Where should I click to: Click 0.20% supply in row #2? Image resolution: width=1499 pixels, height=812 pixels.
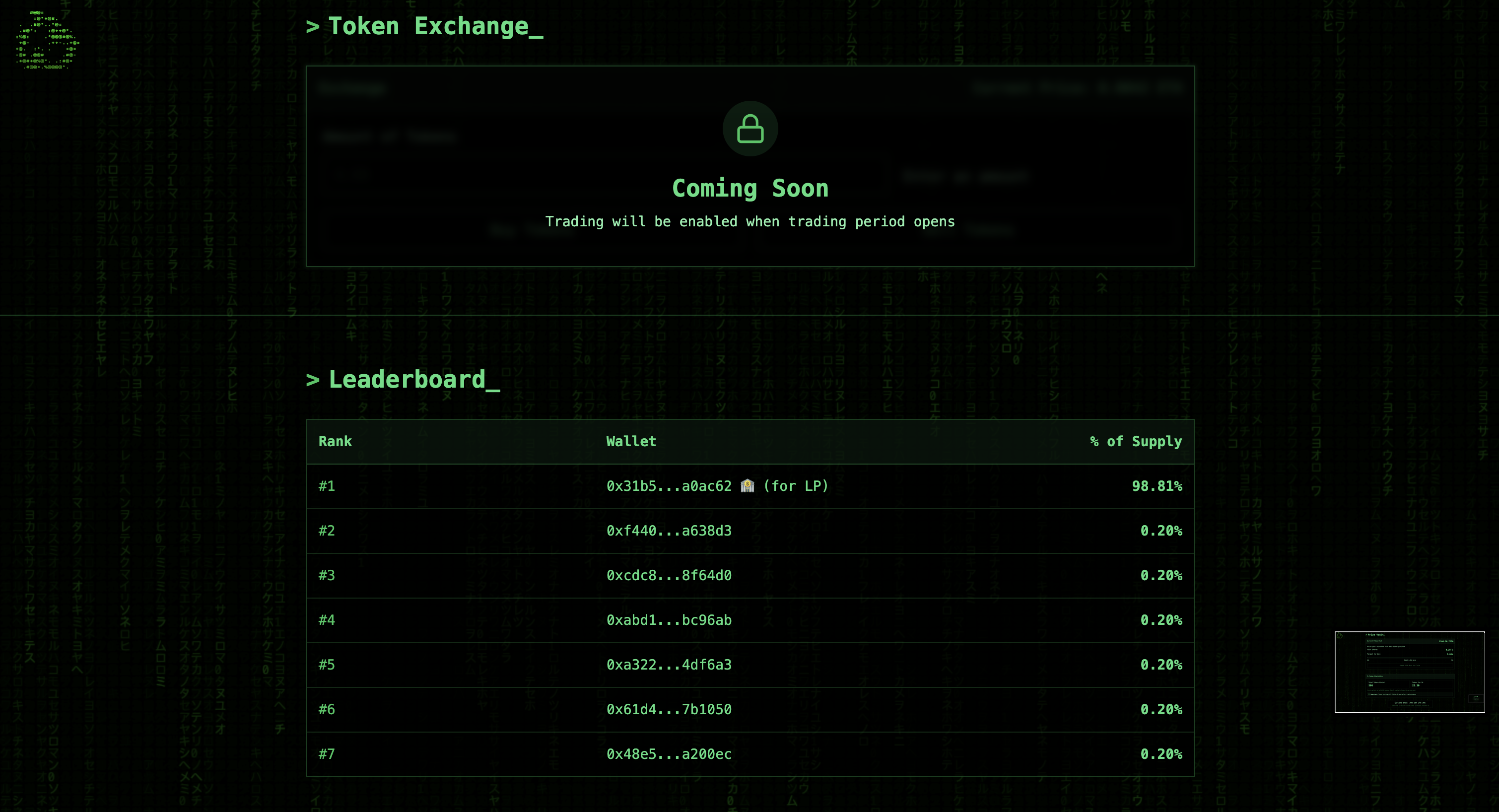[x=1161, y=531]
